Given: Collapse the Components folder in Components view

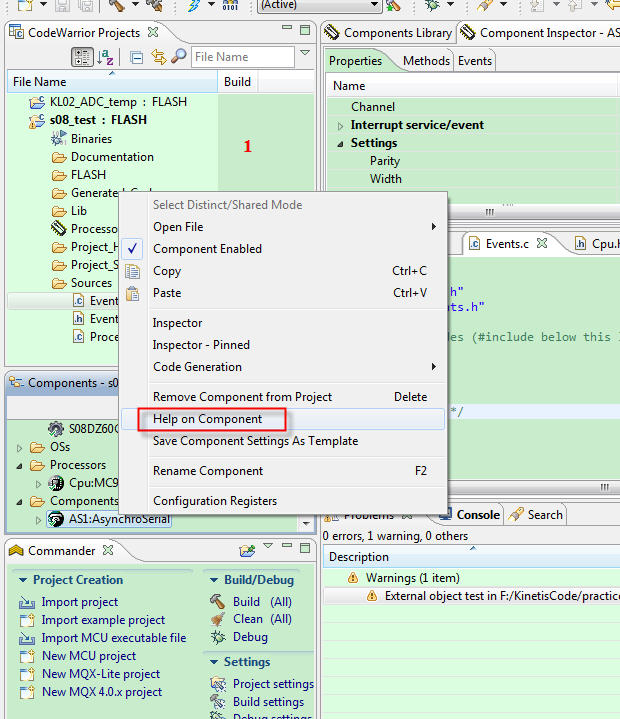Looking at the screenshot, I should click(19, 502).
